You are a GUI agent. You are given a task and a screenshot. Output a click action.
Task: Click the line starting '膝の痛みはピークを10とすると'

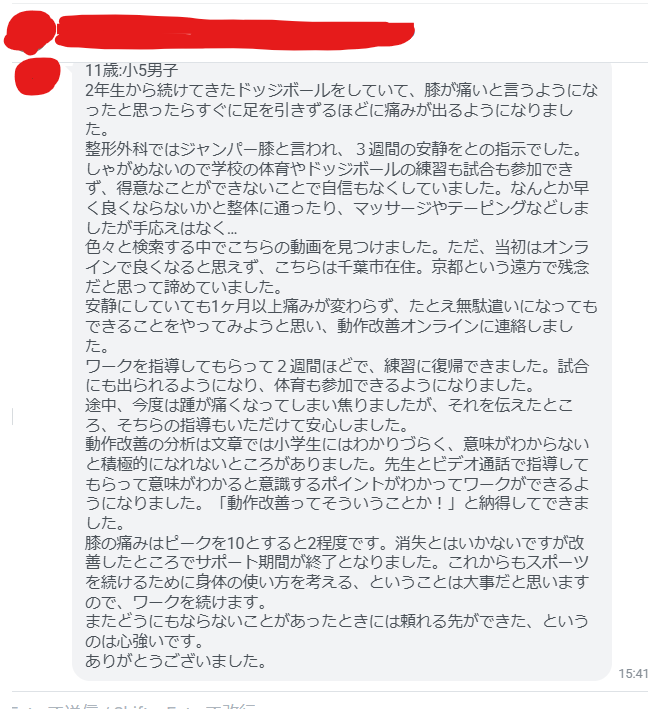point(335,543)
